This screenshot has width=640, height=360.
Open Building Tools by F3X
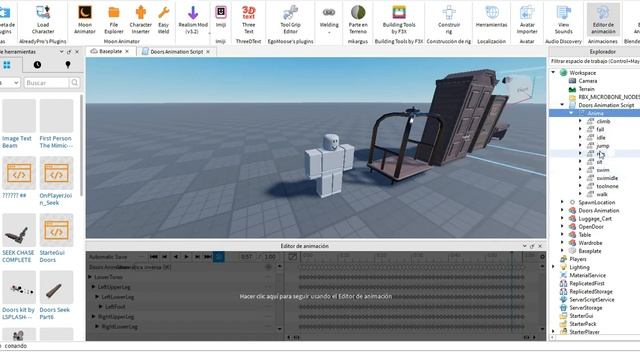tap(399, 19)
